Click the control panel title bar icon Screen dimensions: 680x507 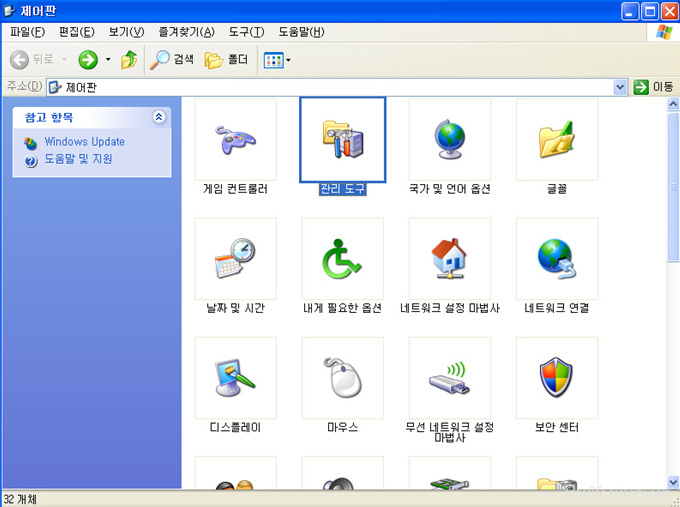[x=10, y=10]
